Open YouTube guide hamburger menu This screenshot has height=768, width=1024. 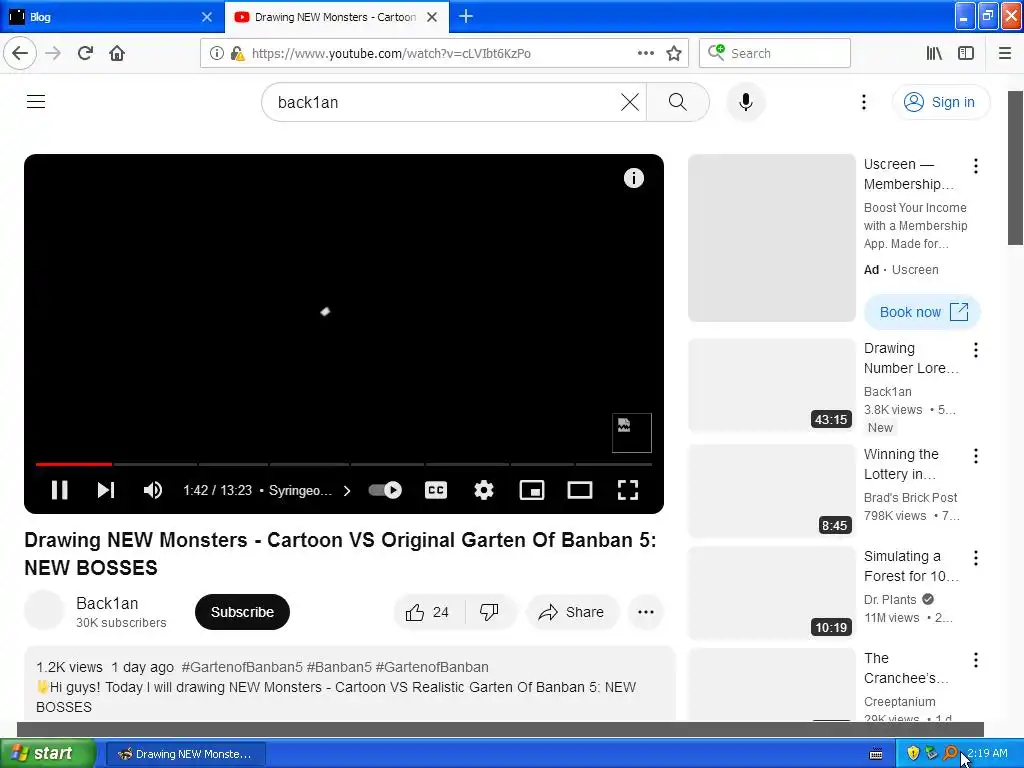coord(36,102)
